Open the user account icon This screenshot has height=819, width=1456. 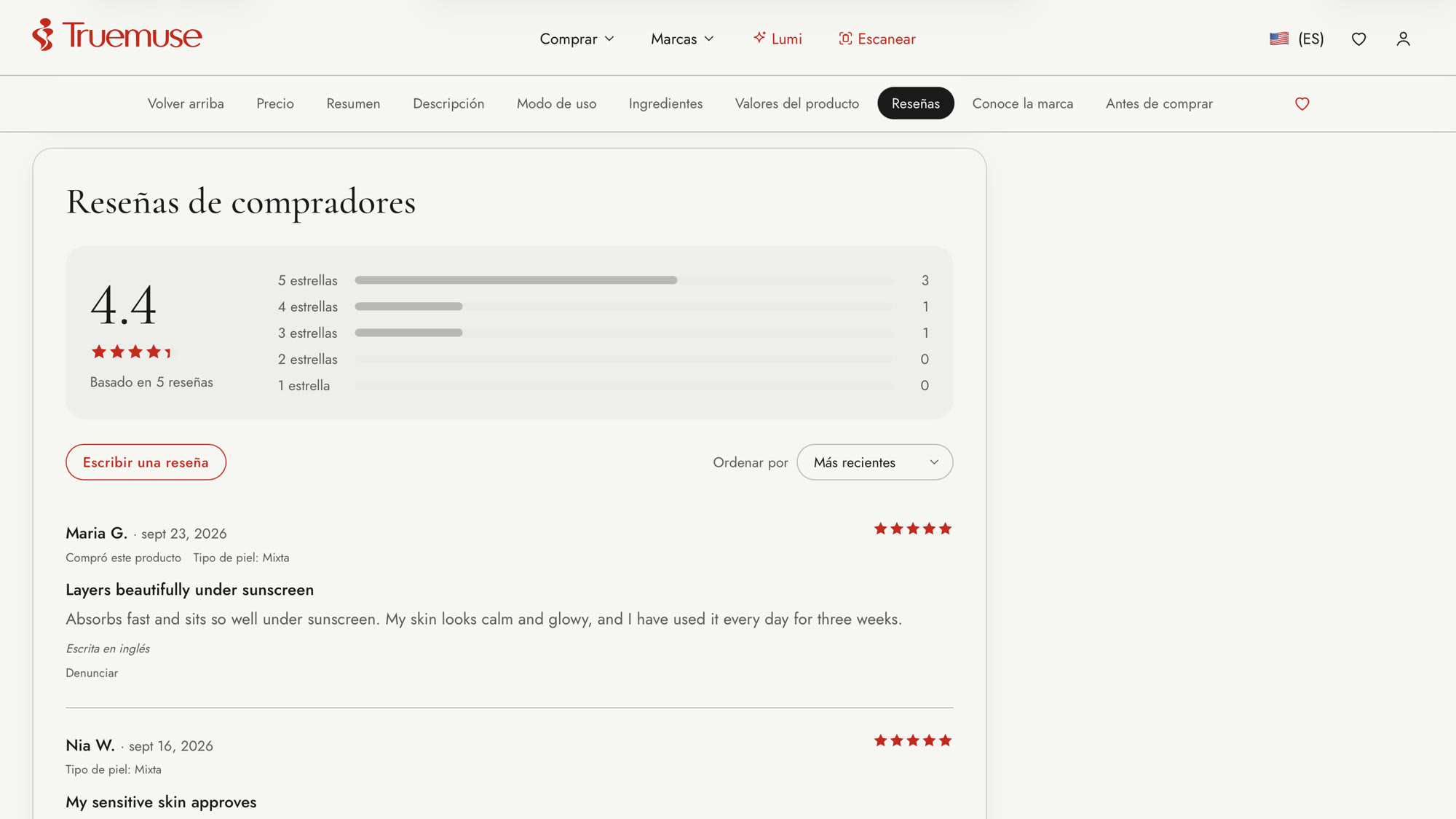(1403, 39)
